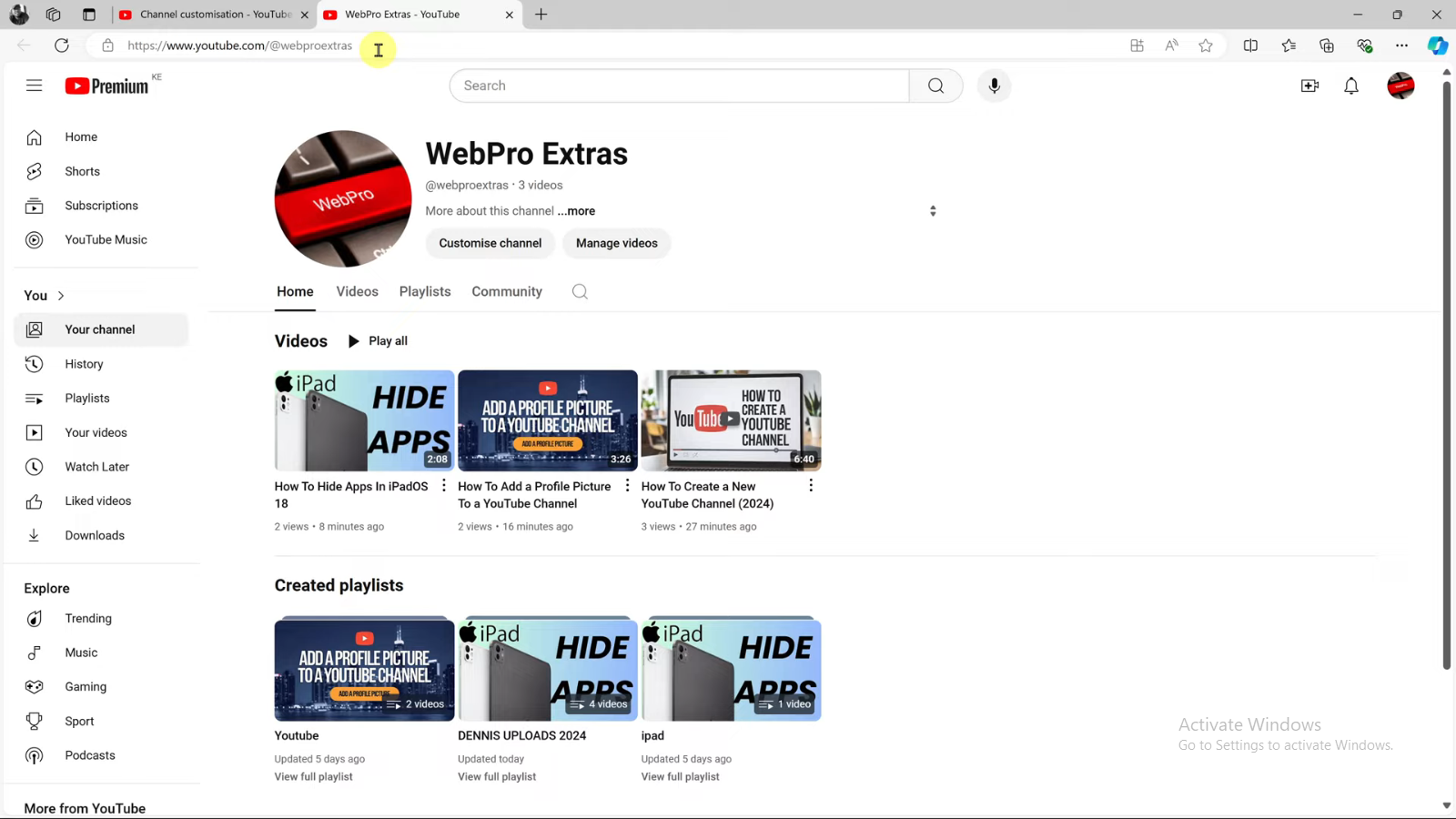Click the page vertical scrollbar
The image size is (1456, 819).
(1447, 374)
